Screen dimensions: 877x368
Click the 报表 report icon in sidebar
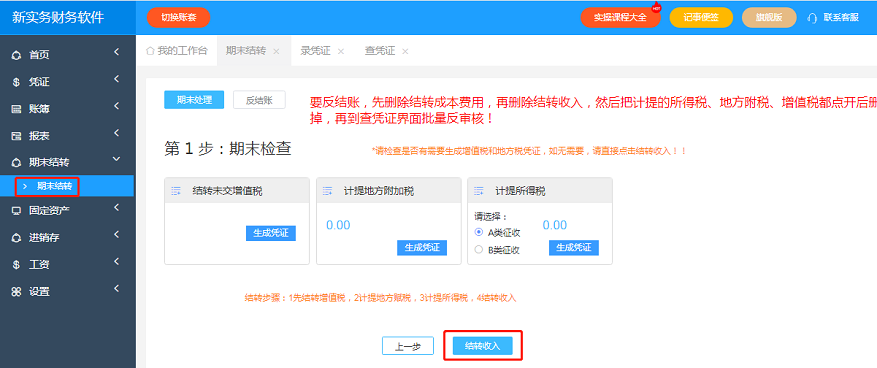[16, 136]
